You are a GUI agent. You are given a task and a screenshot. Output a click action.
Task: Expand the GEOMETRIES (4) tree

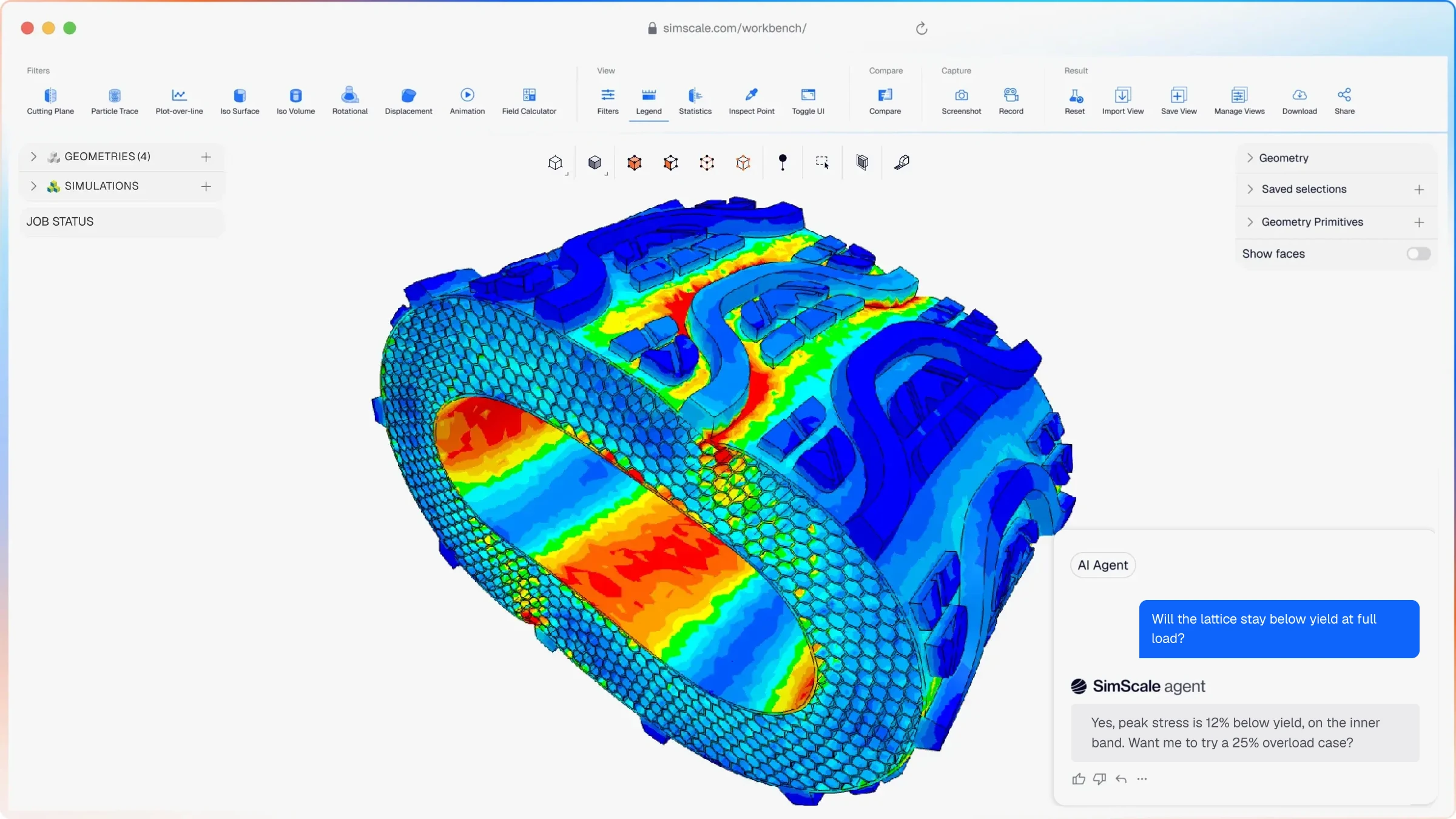[34, 157]
